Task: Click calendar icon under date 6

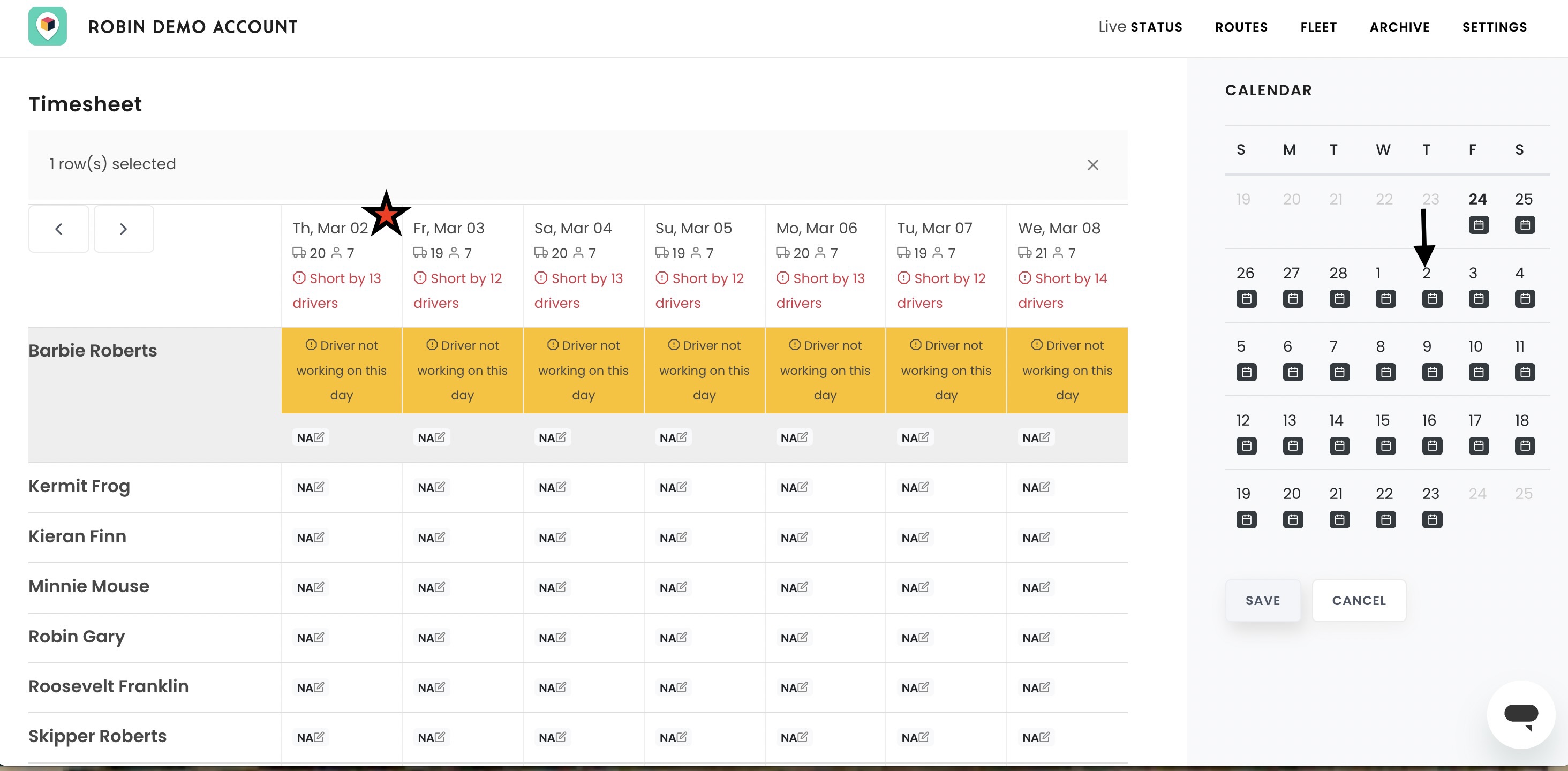Action: tap(1293, 373)
